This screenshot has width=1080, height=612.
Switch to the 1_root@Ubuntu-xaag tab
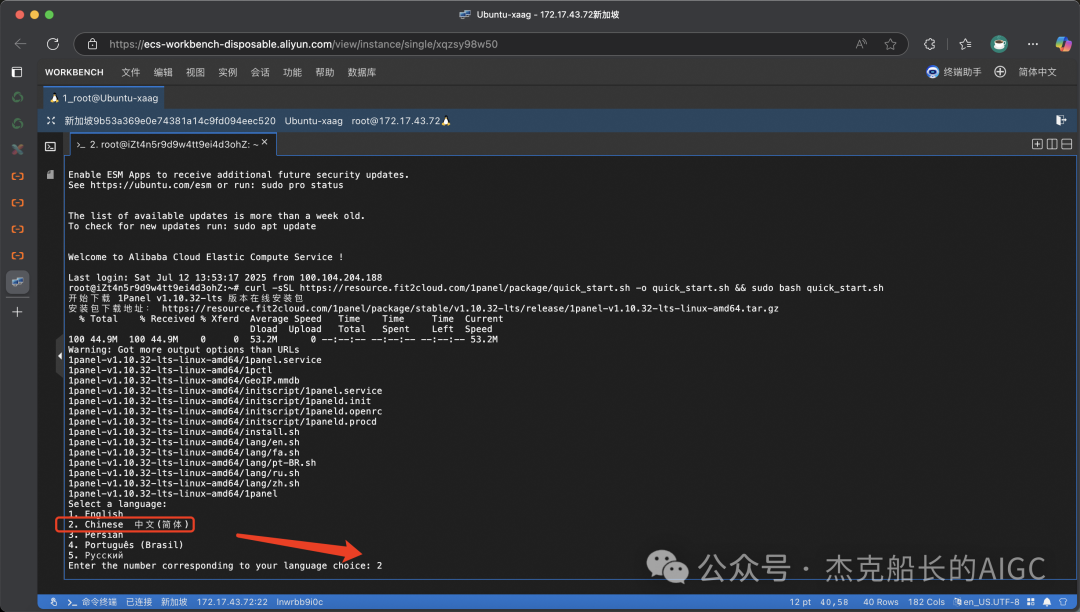pyautogui.click(x=104, y=98)
